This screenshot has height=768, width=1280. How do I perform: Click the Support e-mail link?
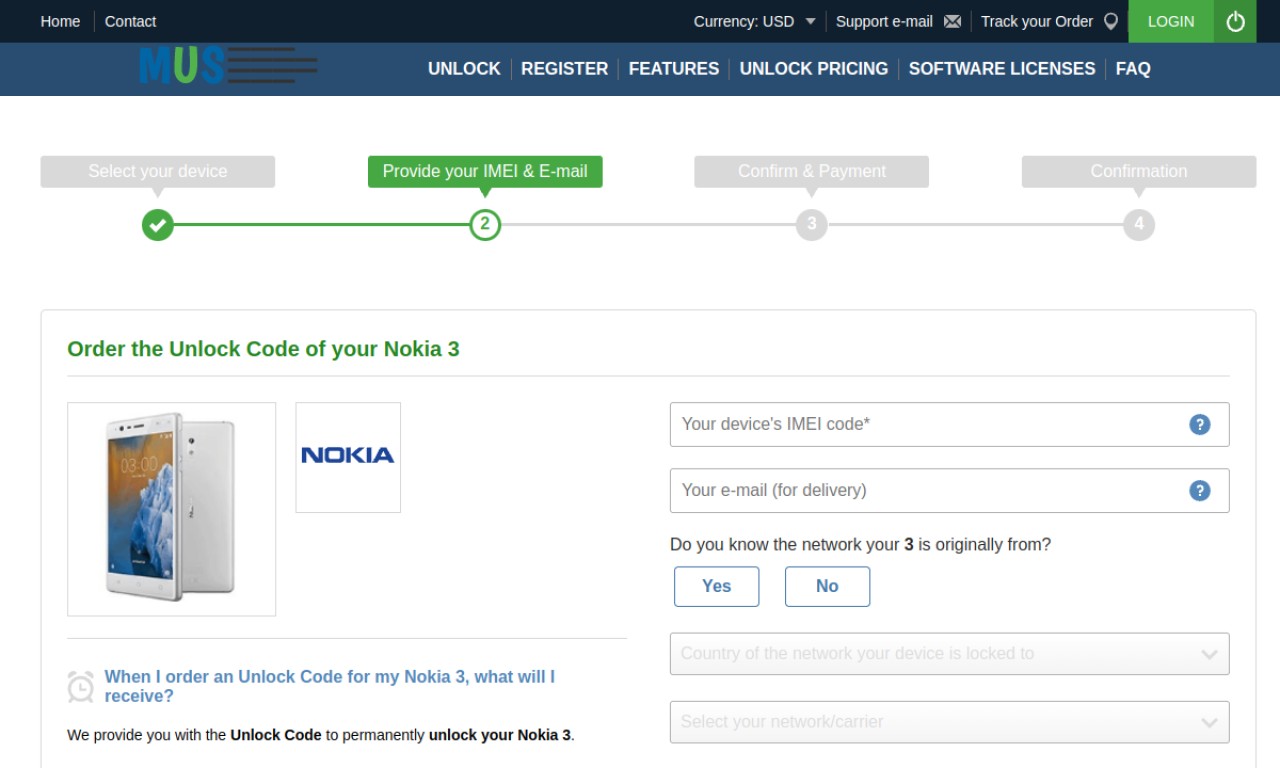click(884, 21)
